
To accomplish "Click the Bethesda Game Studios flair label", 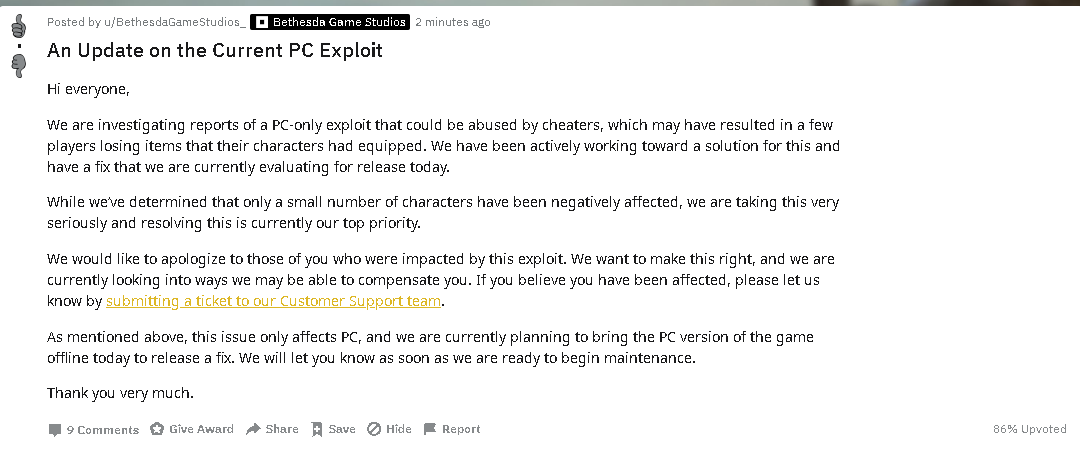I will point(330,22).
